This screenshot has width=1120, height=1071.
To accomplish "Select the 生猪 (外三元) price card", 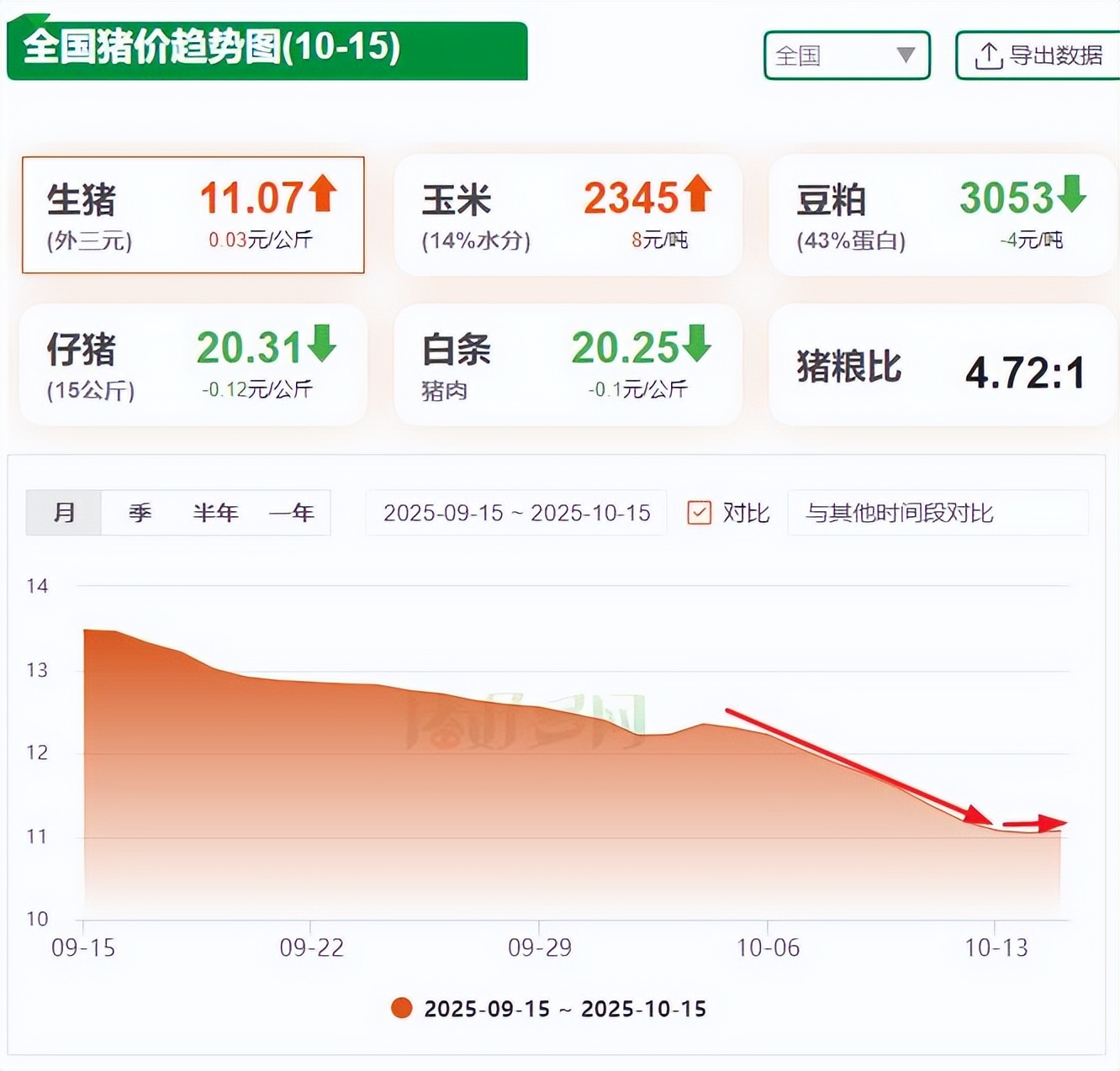I will pos(193,215).
